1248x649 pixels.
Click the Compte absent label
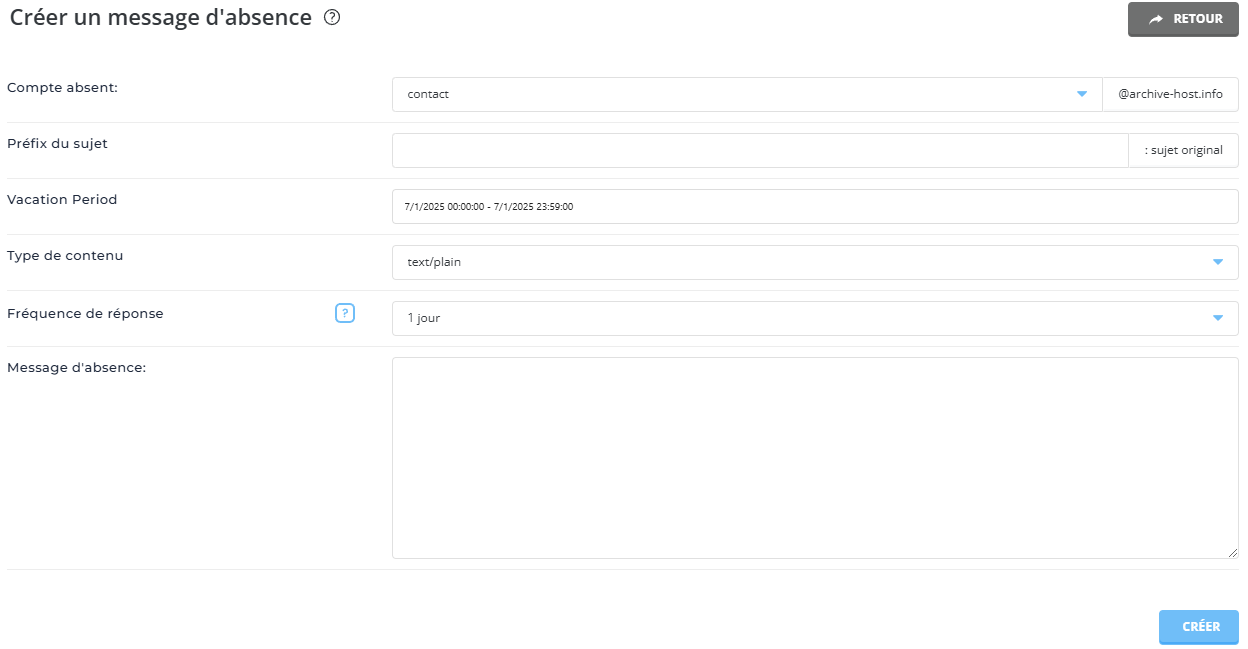pyautogui.click(x=62, y=88)
